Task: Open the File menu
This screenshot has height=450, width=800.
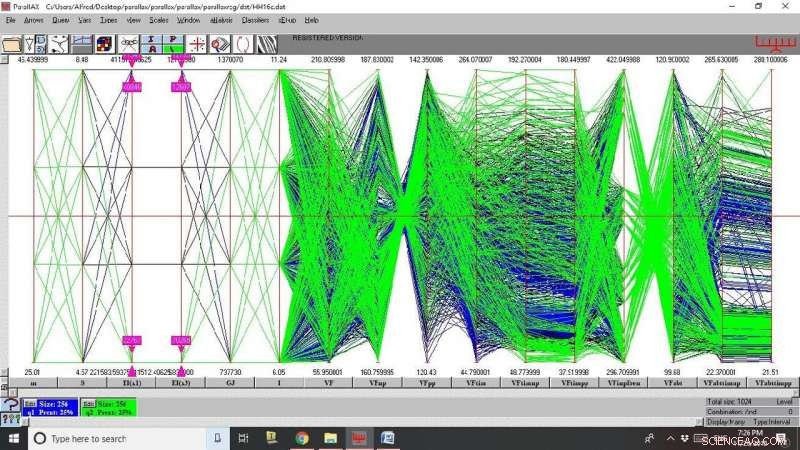Action: pyautogui.click(x=11, y=20)
